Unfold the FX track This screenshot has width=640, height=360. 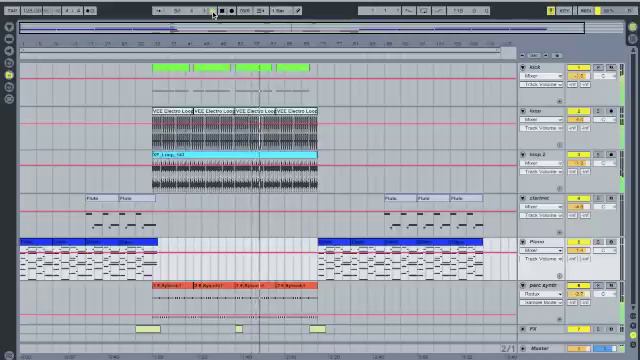coord(523,329)
